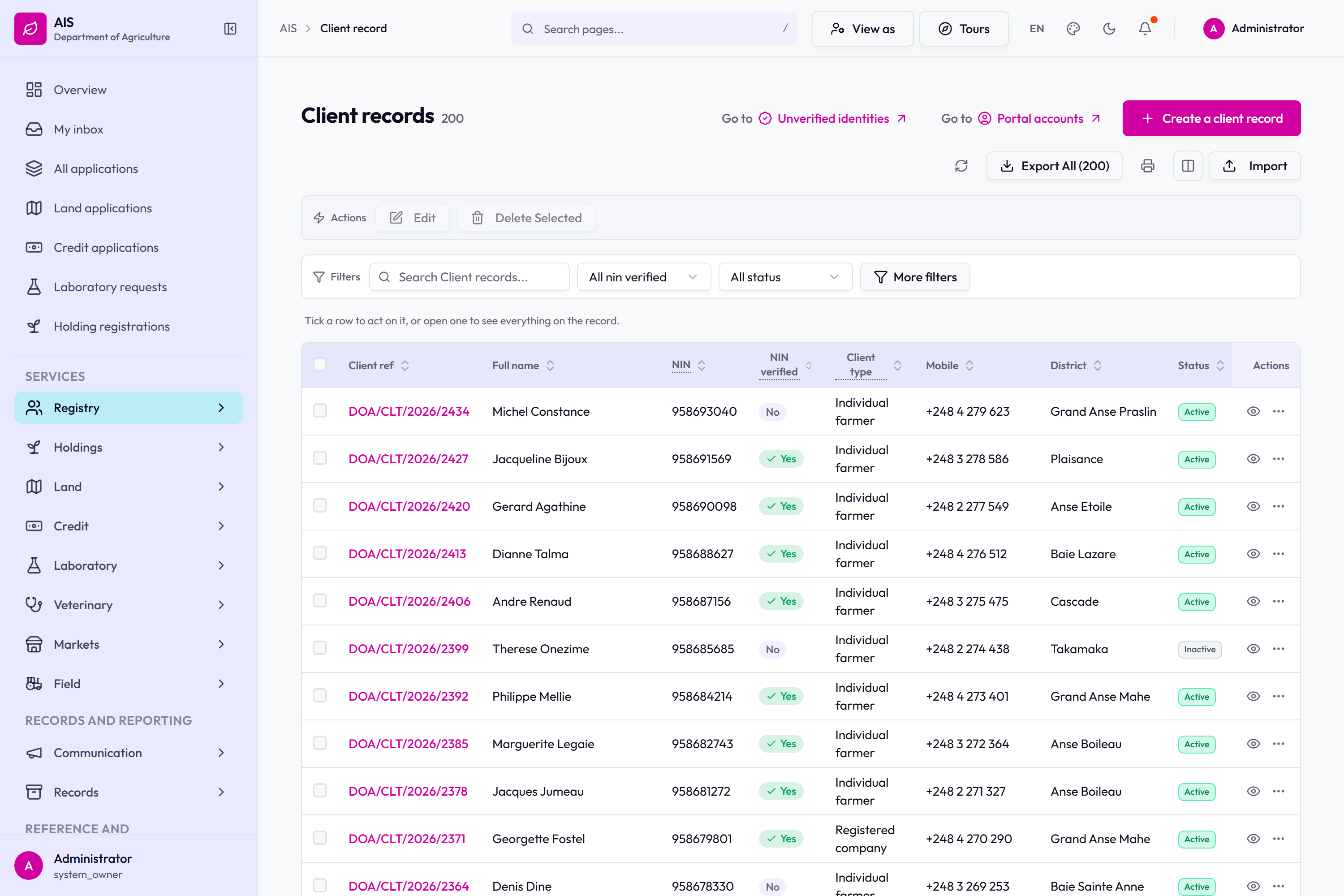Expand the Registry sidebar section

click(x=129, y=407)
